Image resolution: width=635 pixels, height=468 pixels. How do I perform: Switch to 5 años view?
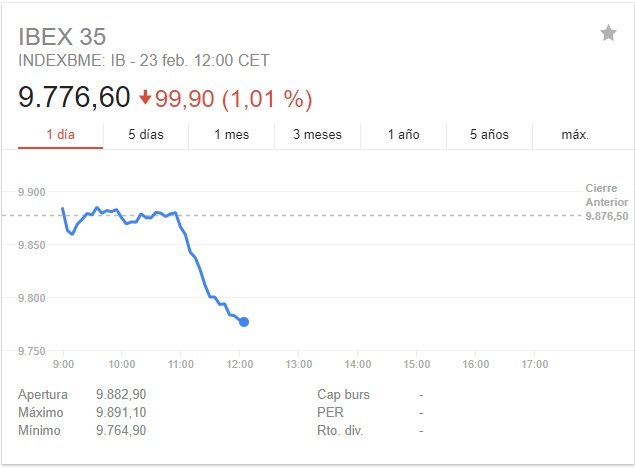pyautogui.click(x=489, y=134)
